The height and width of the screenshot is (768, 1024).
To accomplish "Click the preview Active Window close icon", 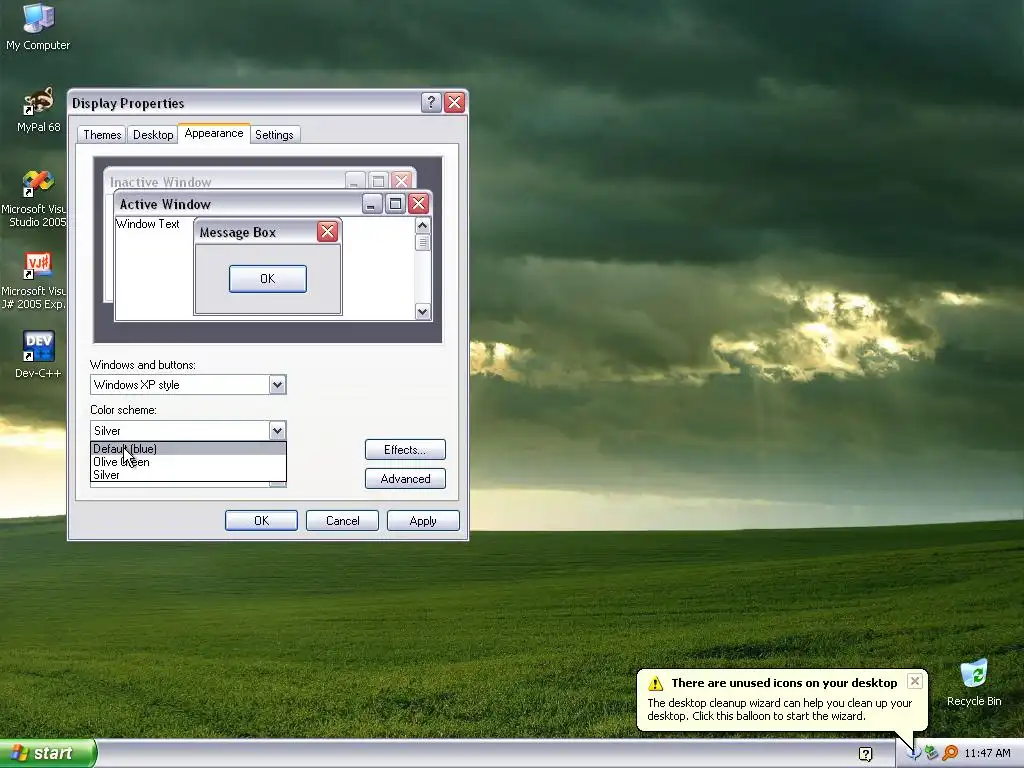I will tap(419, 204).
